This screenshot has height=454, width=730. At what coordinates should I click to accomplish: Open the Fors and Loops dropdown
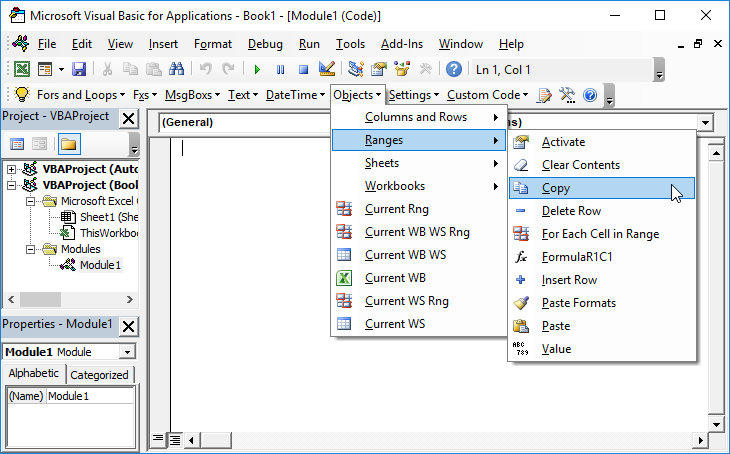coord(76,95)
